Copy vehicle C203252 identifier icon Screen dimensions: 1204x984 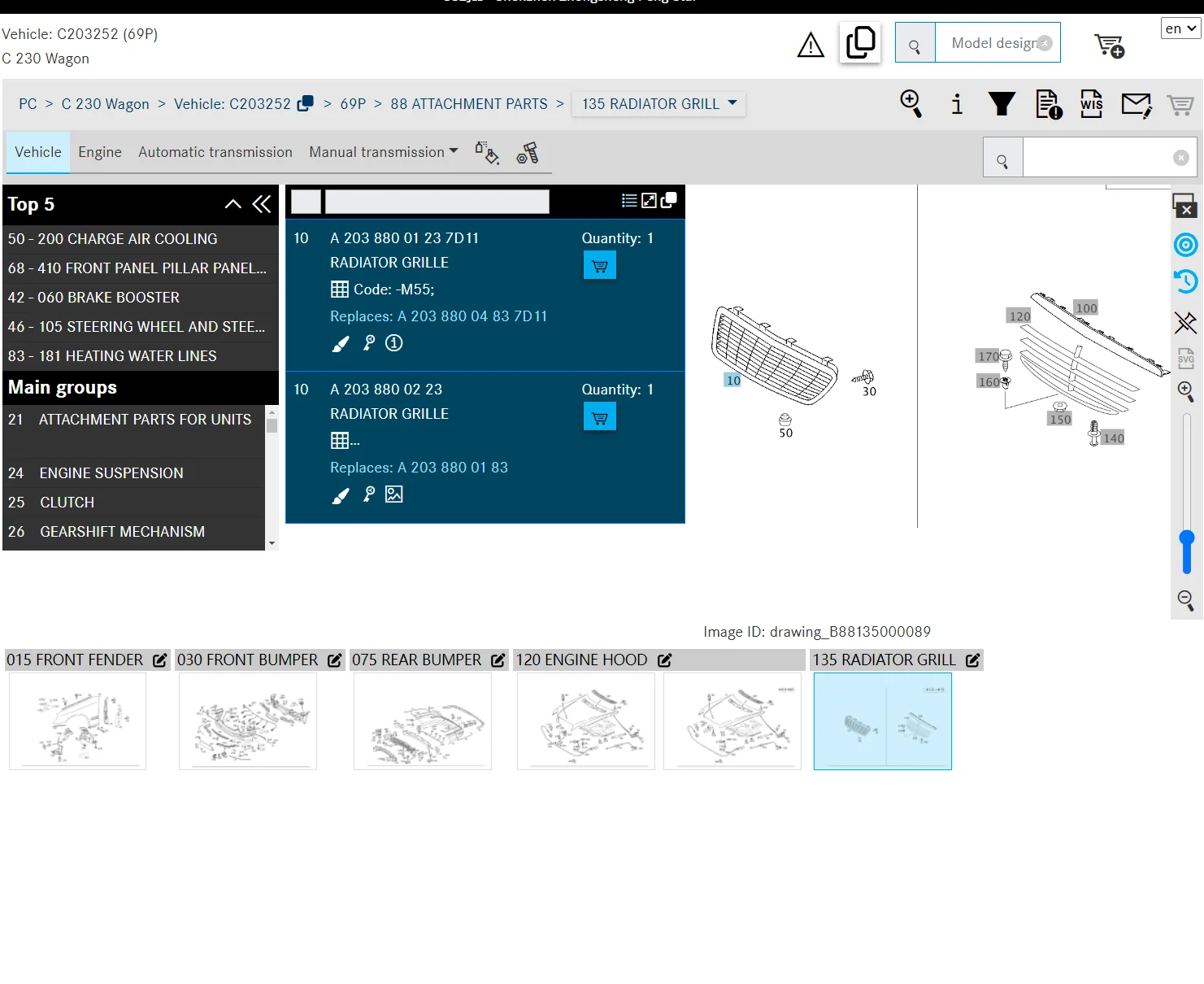click(306, 104)
